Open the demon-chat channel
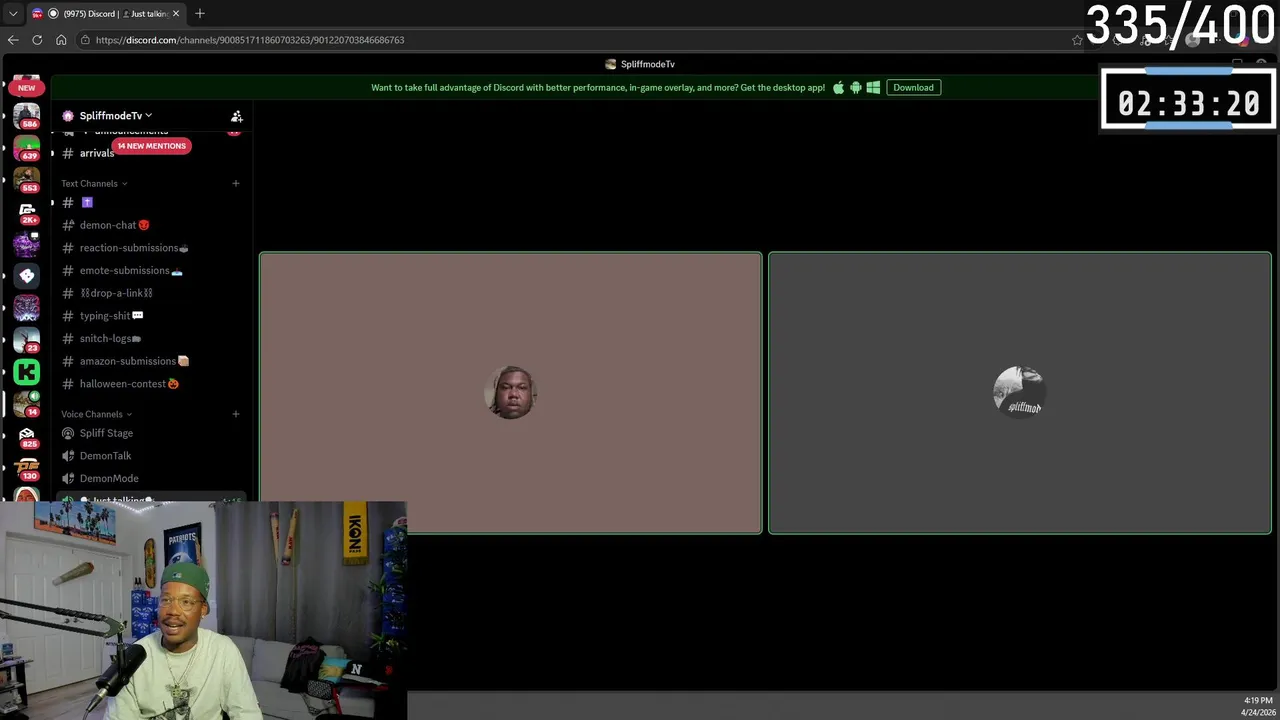This screenshot has height=720, width=1280. 150,225
